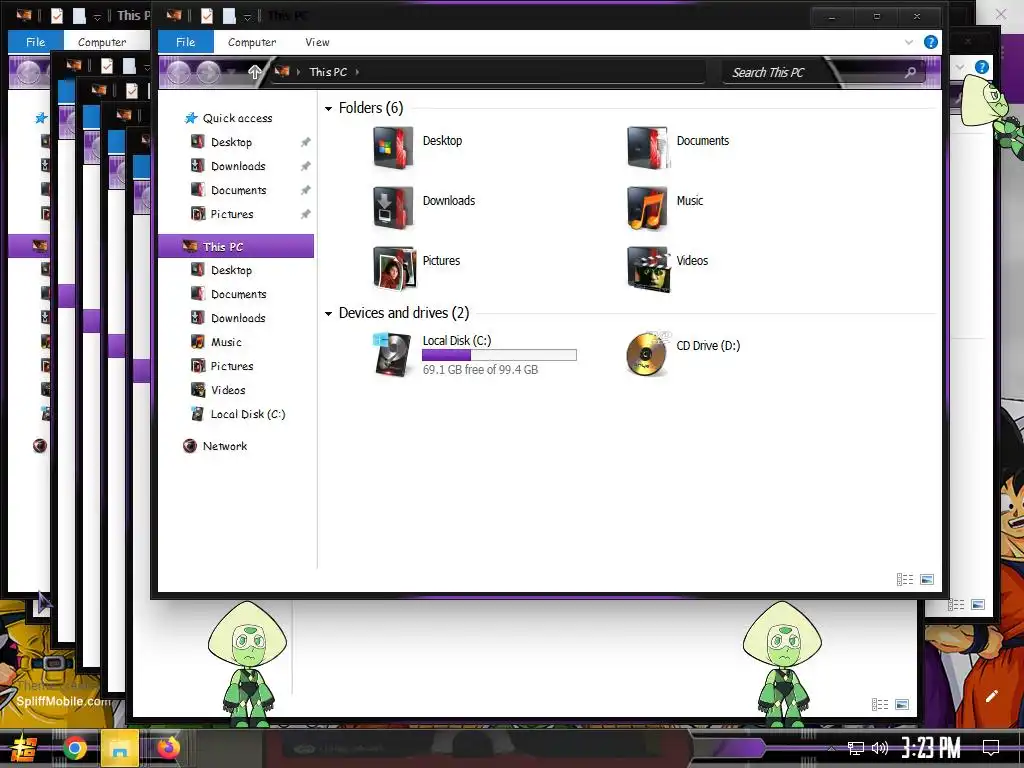Go up one level with the Up arrow

[255, 72]
